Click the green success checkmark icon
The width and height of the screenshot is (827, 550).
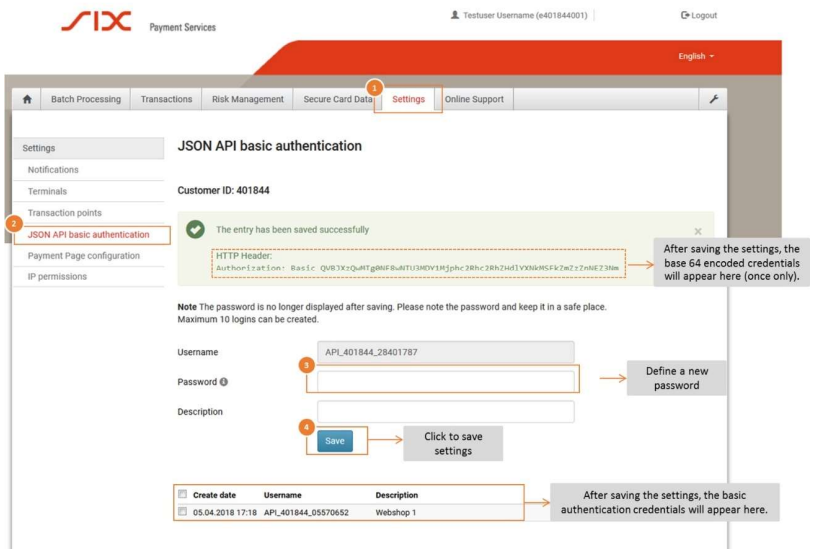(196, 230)
